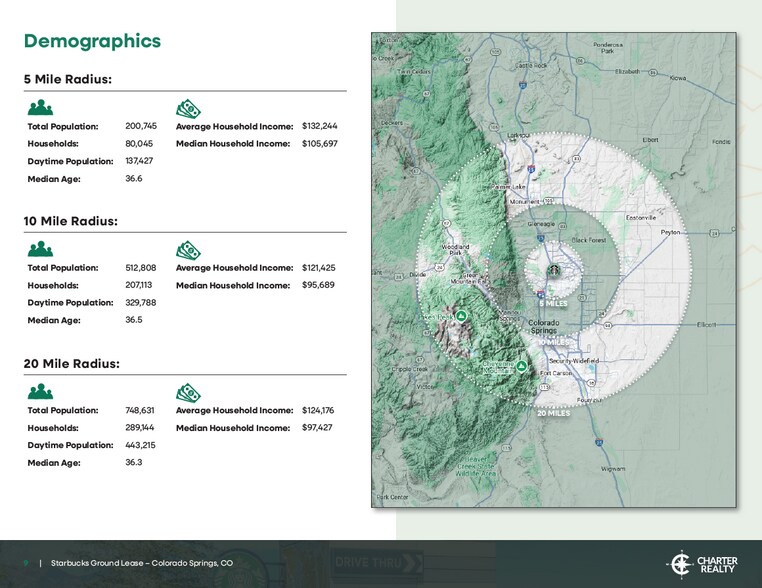Click the Charter Realty compass logo
The width and height of the screenshot is (762, 588).
(x=681, y=564)
